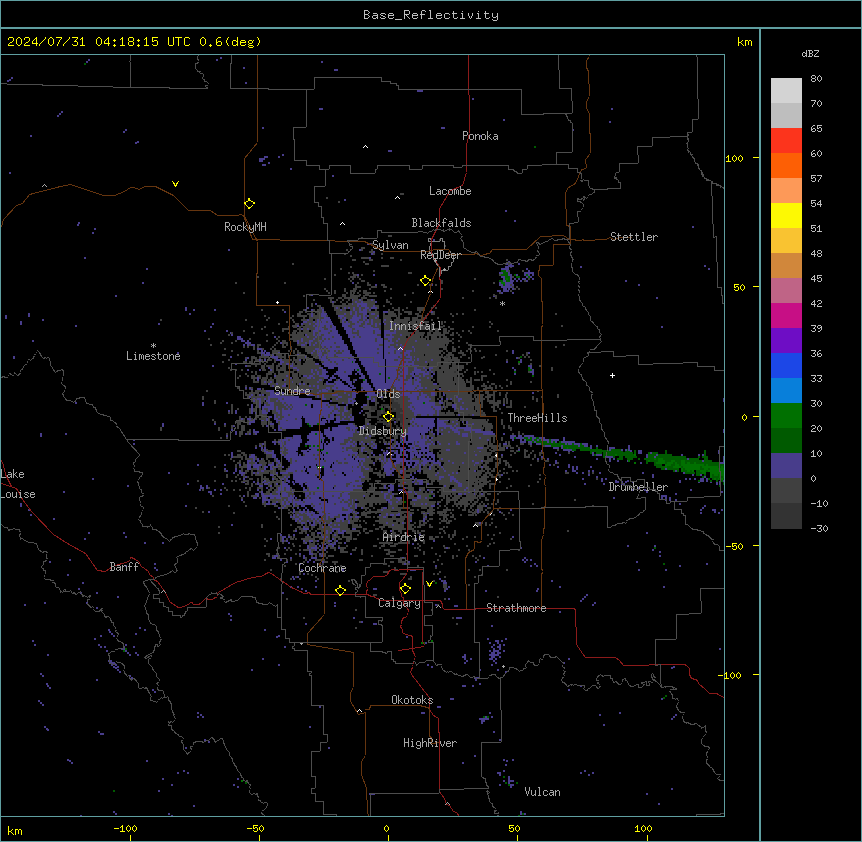Image resolution: width=862 pixels, height=842 pixels.
Task: Click the Base_Reflectivity title text
Action: click(431, 15)
